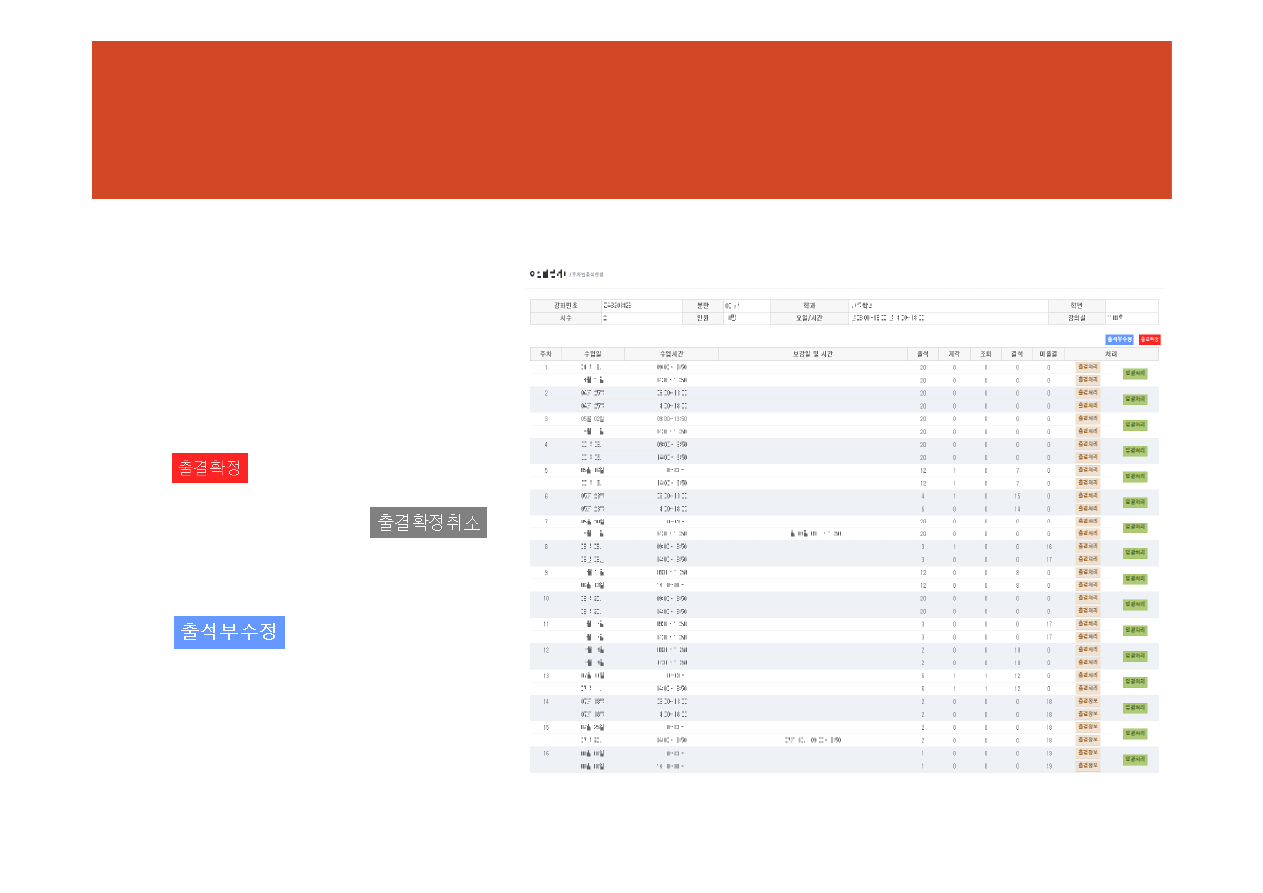Viewport: 1263px width, 893px height.
Task: Click the small blue 출석부수정 button above table
Action: coord(1120,340)
